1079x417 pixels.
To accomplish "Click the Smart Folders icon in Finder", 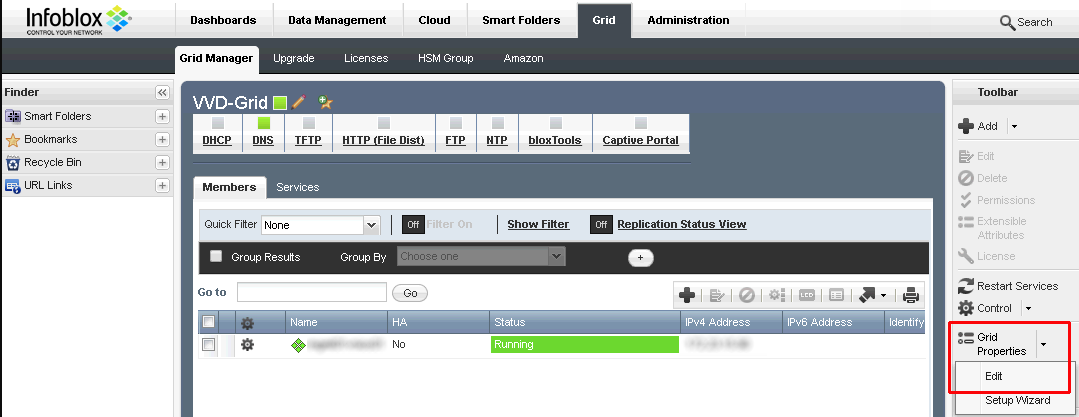I will [x=13, y=116].
